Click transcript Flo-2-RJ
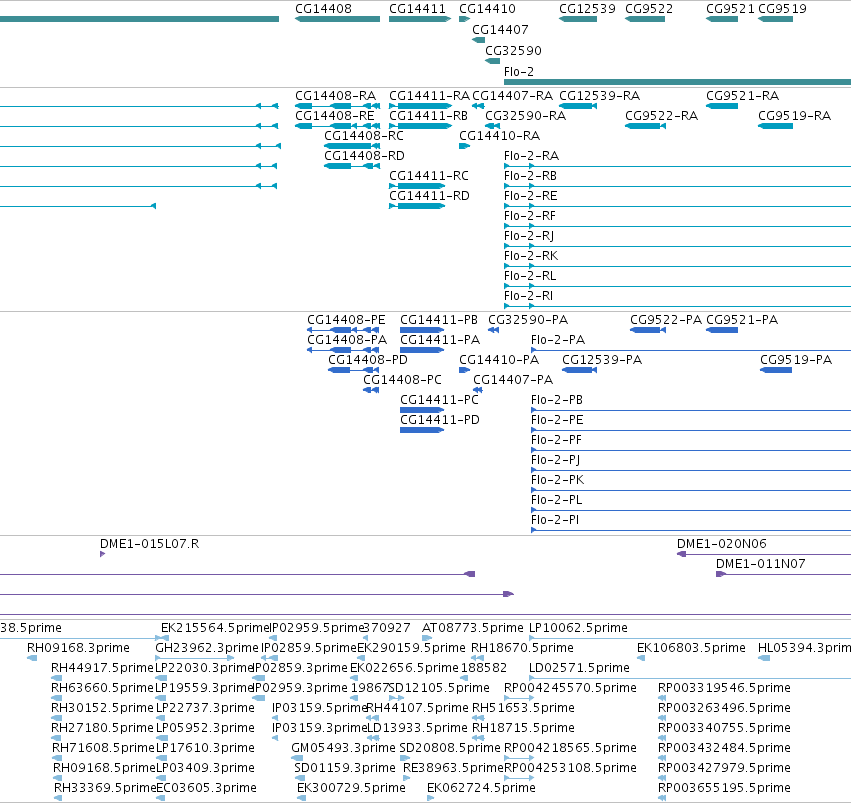This screenshot has width=851, height=803. pos(529,237)
